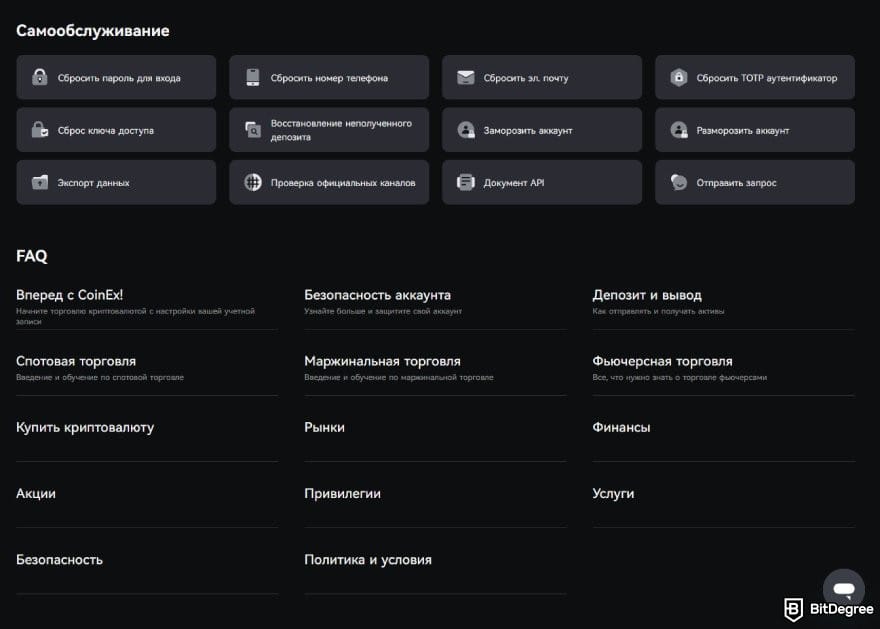Select Отправить запрос
Screen dimensions: 880x629
coord(755,182)
